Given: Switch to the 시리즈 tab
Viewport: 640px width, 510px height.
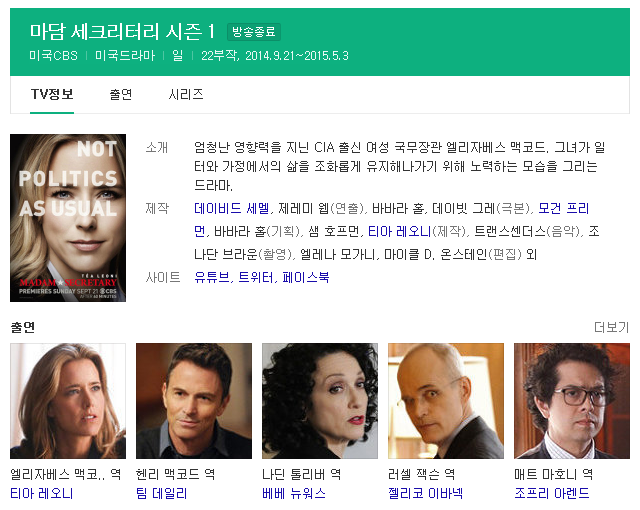Looking at the screenshot, I should tap(186, 95).
